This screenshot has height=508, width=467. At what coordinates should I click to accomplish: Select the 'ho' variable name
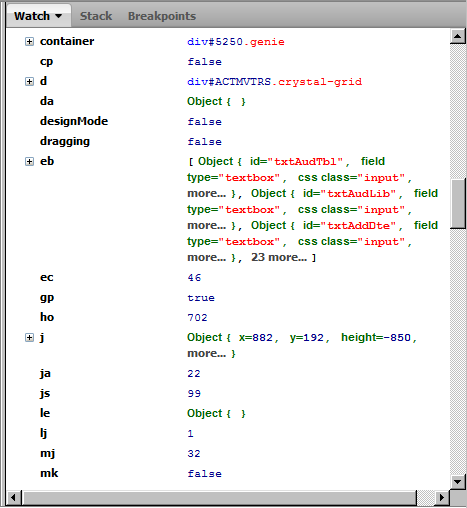(47, 317)
